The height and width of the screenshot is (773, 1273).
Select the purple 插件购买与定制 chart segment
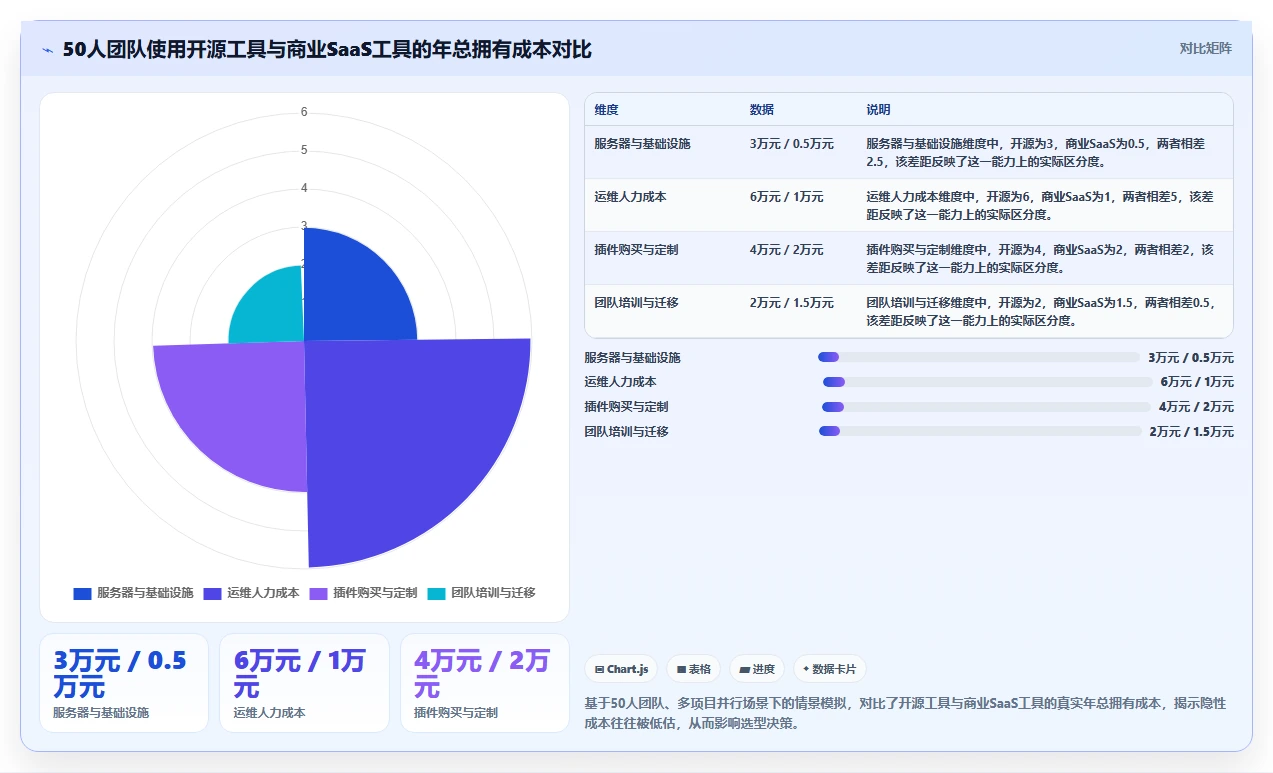[240, 410]
